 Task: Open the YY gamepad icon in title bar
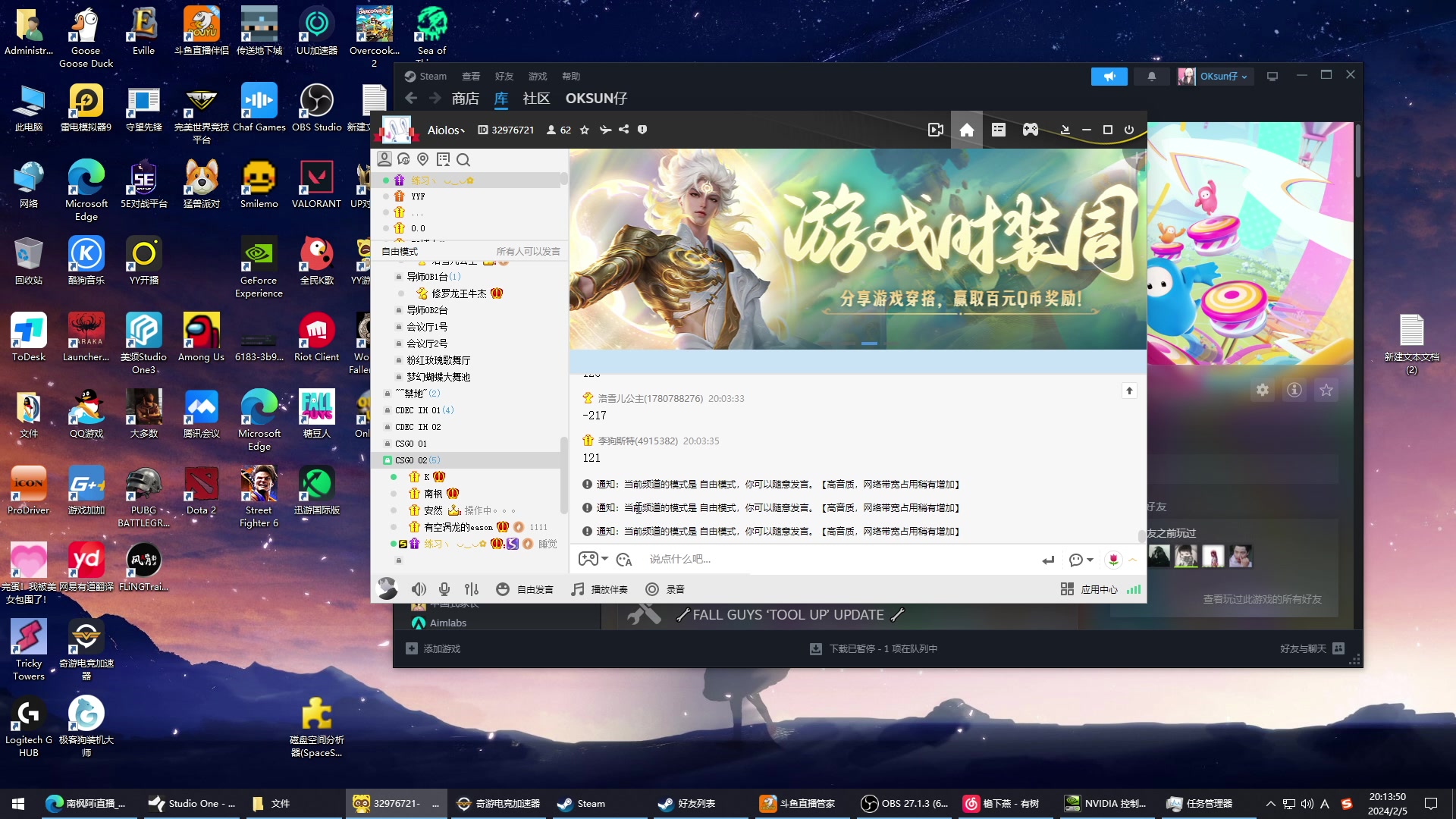coord(1030,130)
